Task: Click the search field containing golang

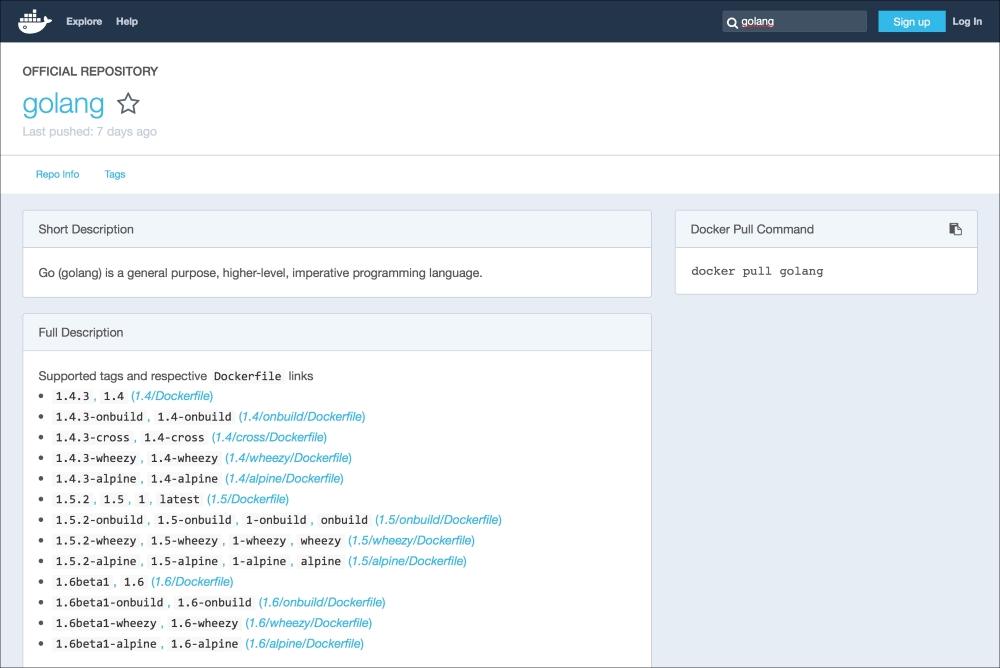Action: pos(800,21)
